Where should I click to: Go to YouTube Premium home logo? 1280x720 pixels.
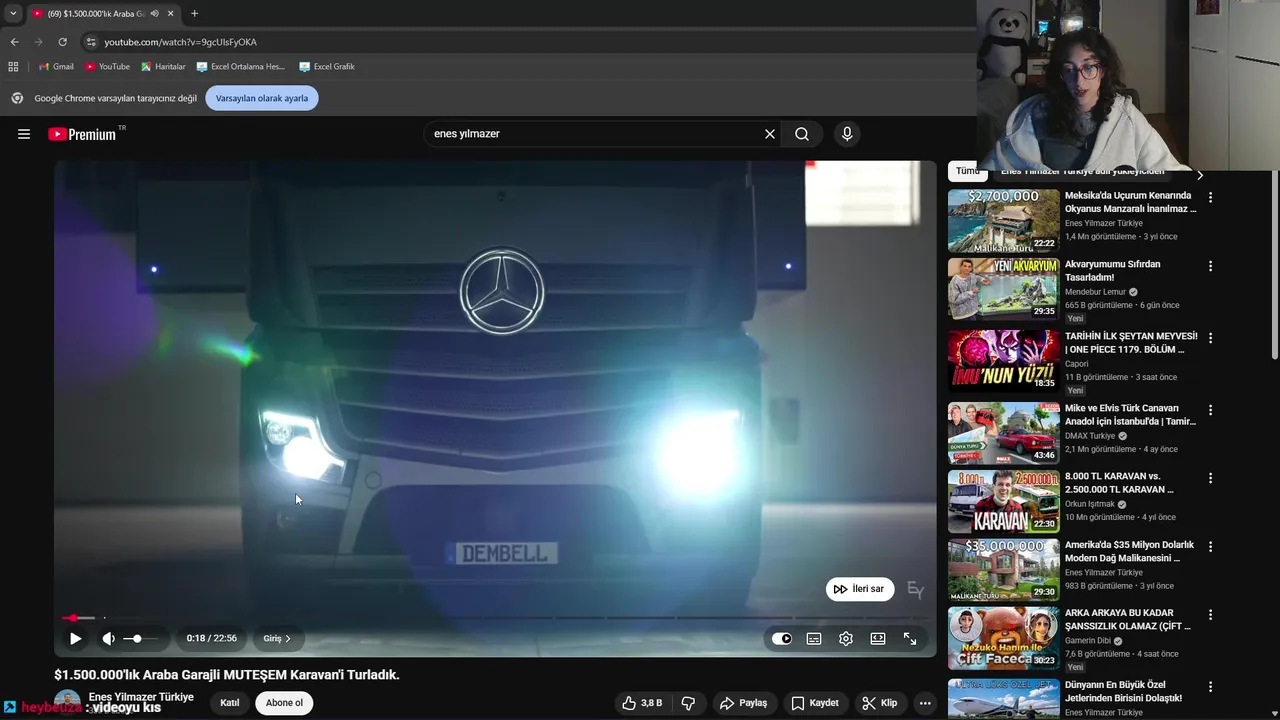click(x=83, y=134)
